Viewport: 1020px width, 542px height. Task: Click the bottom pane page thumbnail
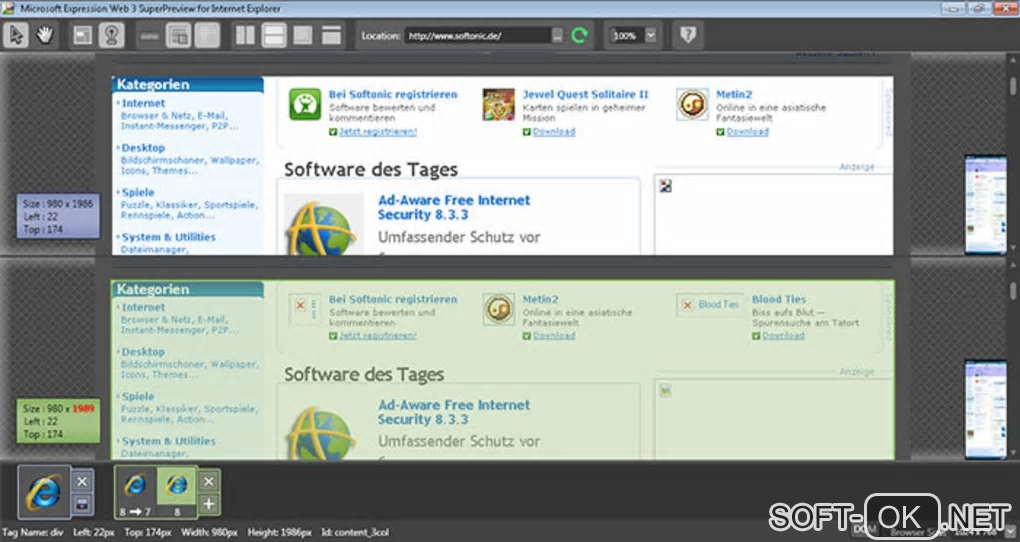pos(985,410)
